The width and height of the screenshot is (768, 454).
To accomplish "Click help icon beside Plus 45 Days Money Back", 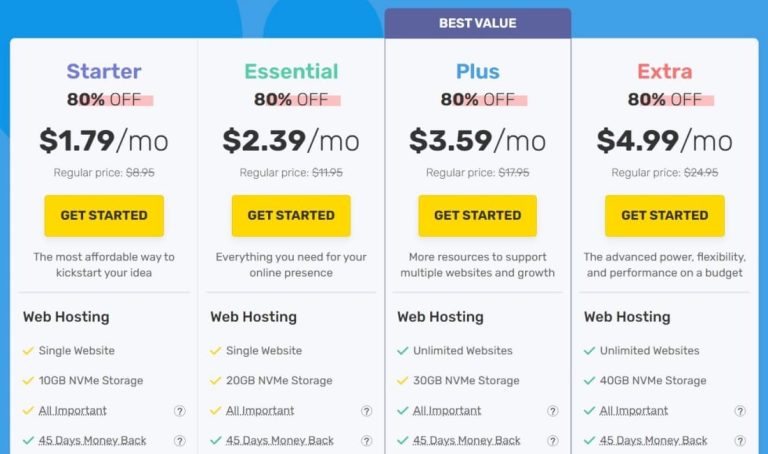I will point(553,441).
